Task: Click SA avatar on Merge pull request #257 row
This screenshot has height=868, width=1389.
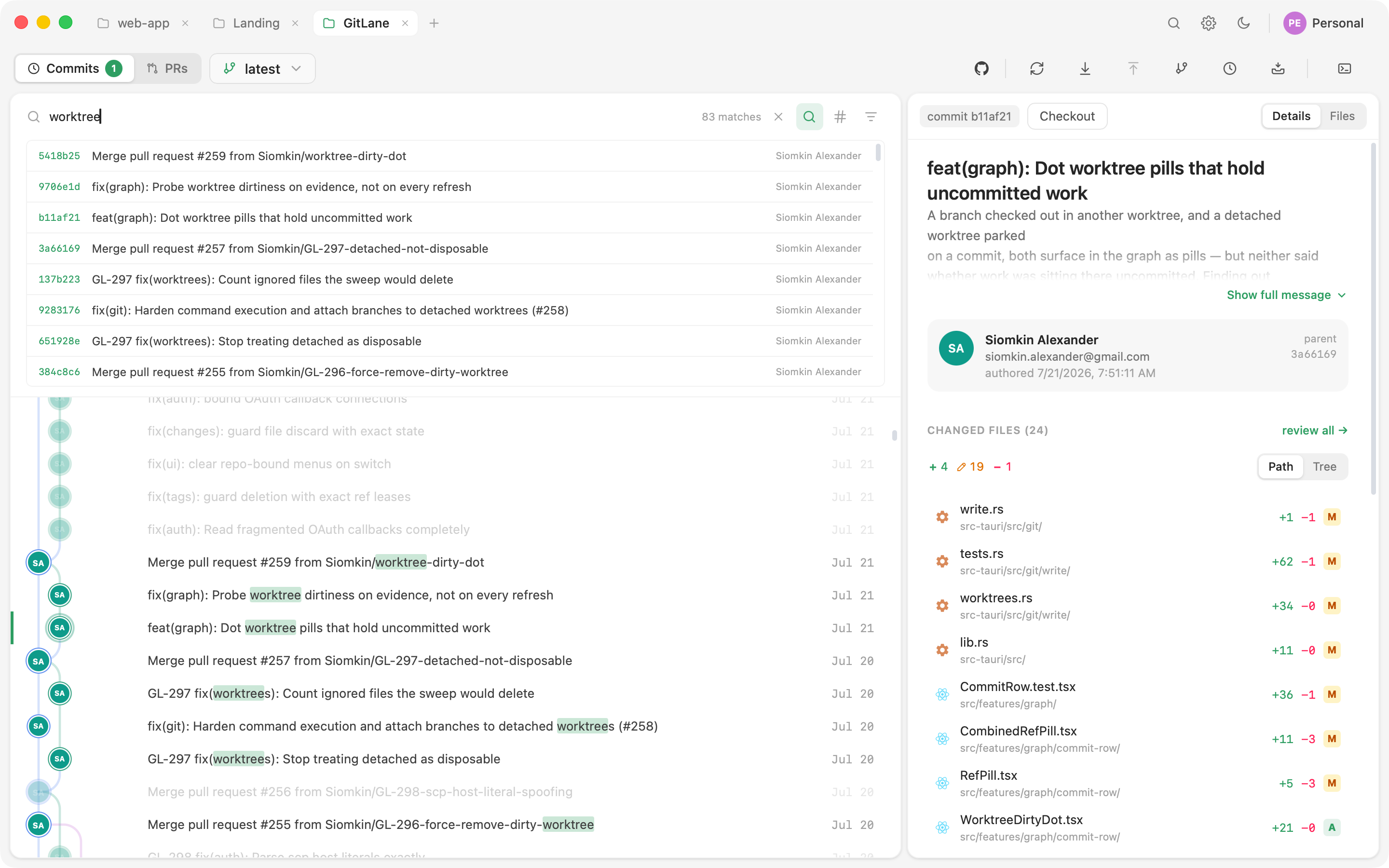Action: 39,661
